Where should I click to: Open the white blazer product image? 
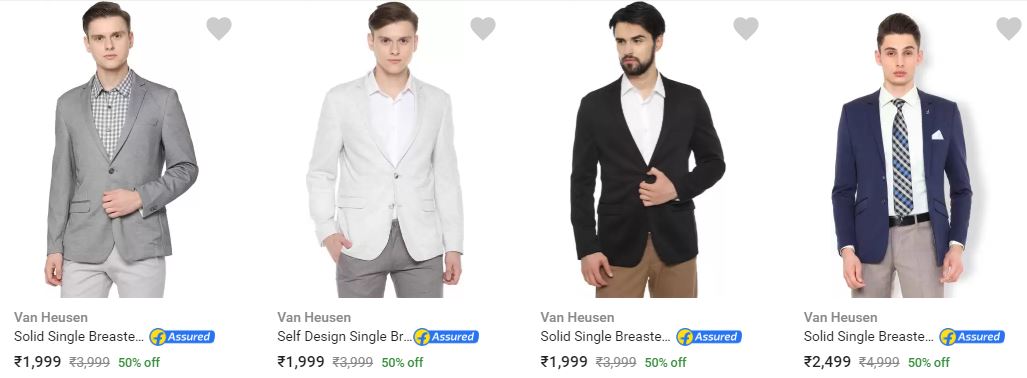click(x=385, y=149)
